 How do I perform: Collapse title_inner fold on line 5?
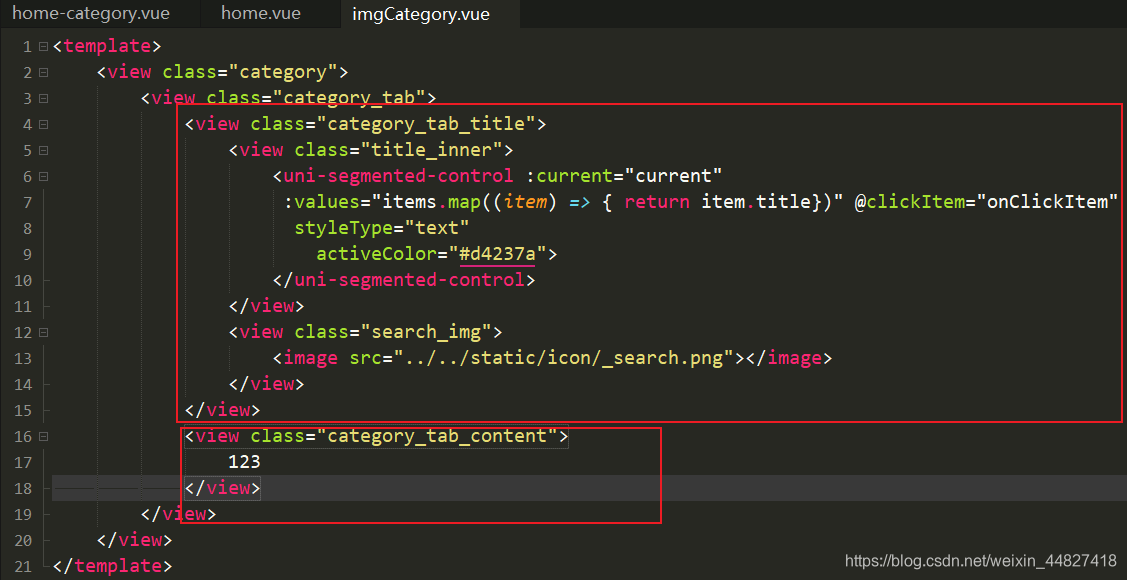[x=43, y=151]
